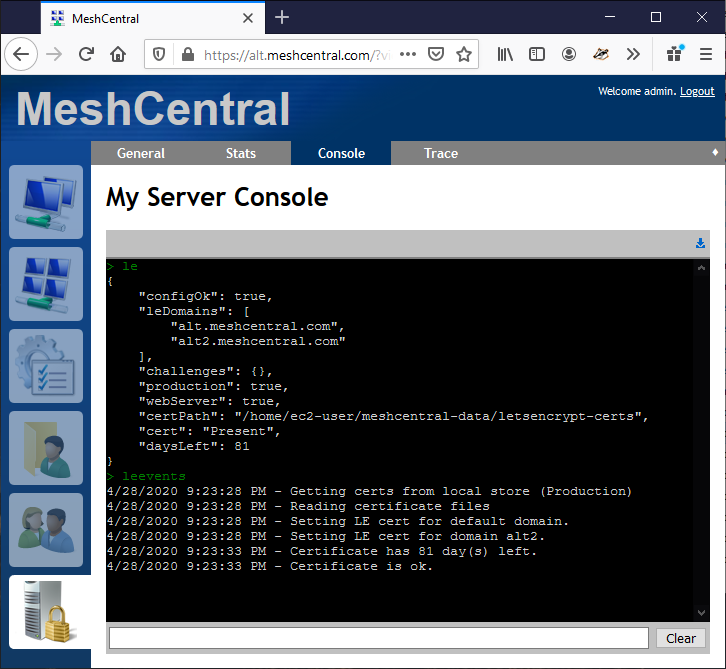726x669 pixels.
Task: Maximize the Firefox window
Action: pyautogui.click(x=656, y=17)
